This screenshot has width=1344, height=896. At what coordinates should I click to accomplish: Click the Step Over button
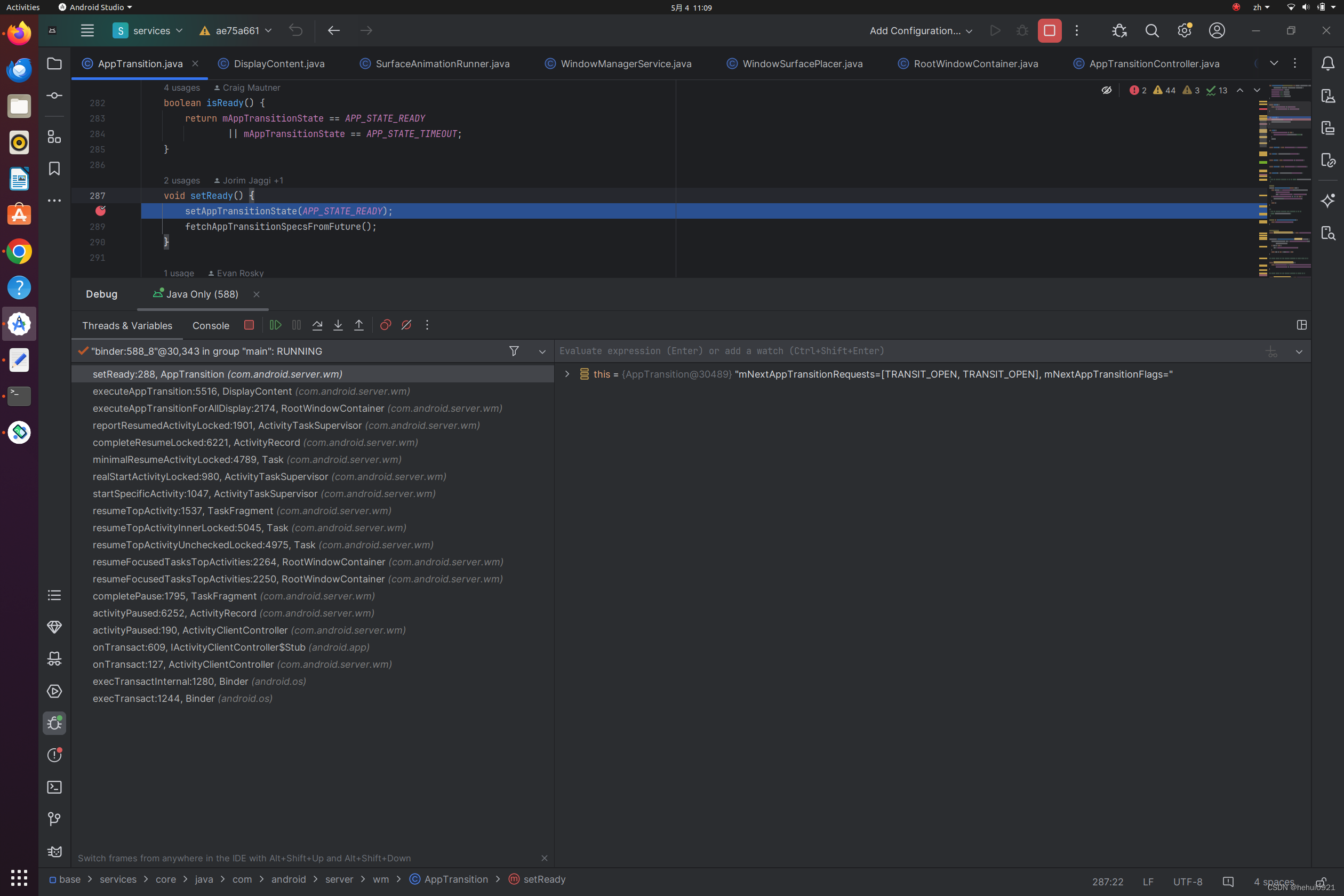[x=317, y=325]
